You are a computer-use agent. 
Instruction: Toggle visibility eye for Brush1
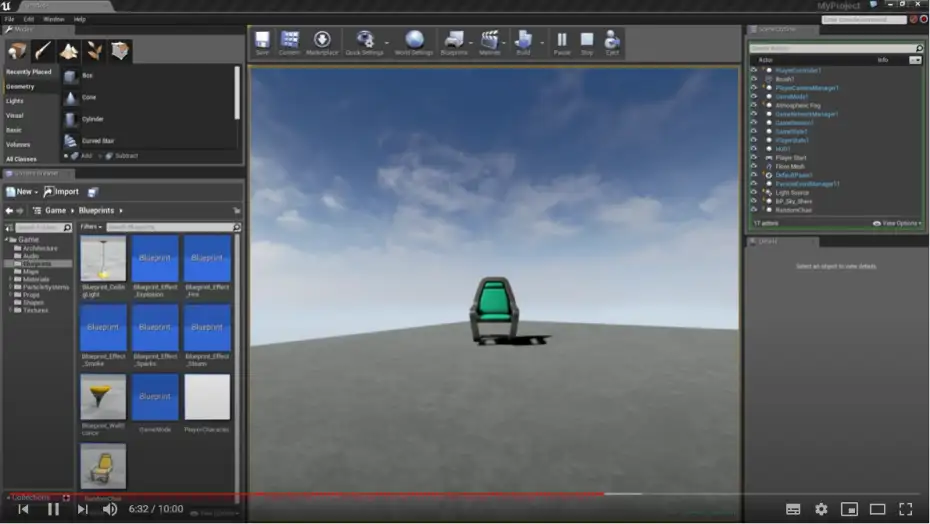pos(754,79)
